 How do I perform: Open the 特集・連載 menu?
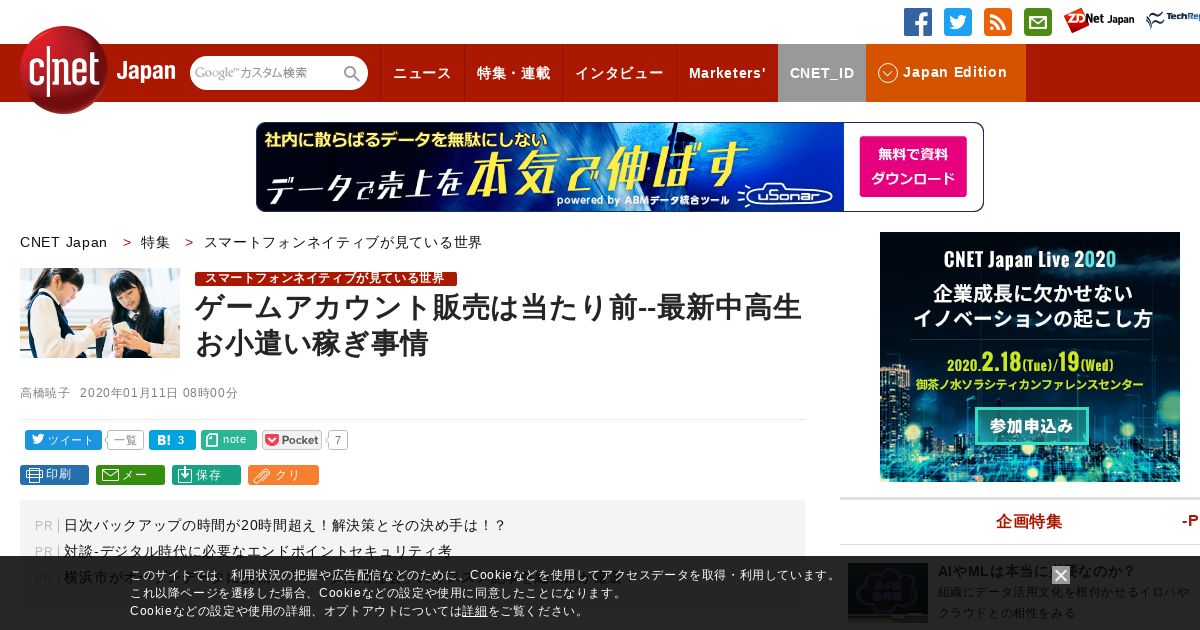513,73
